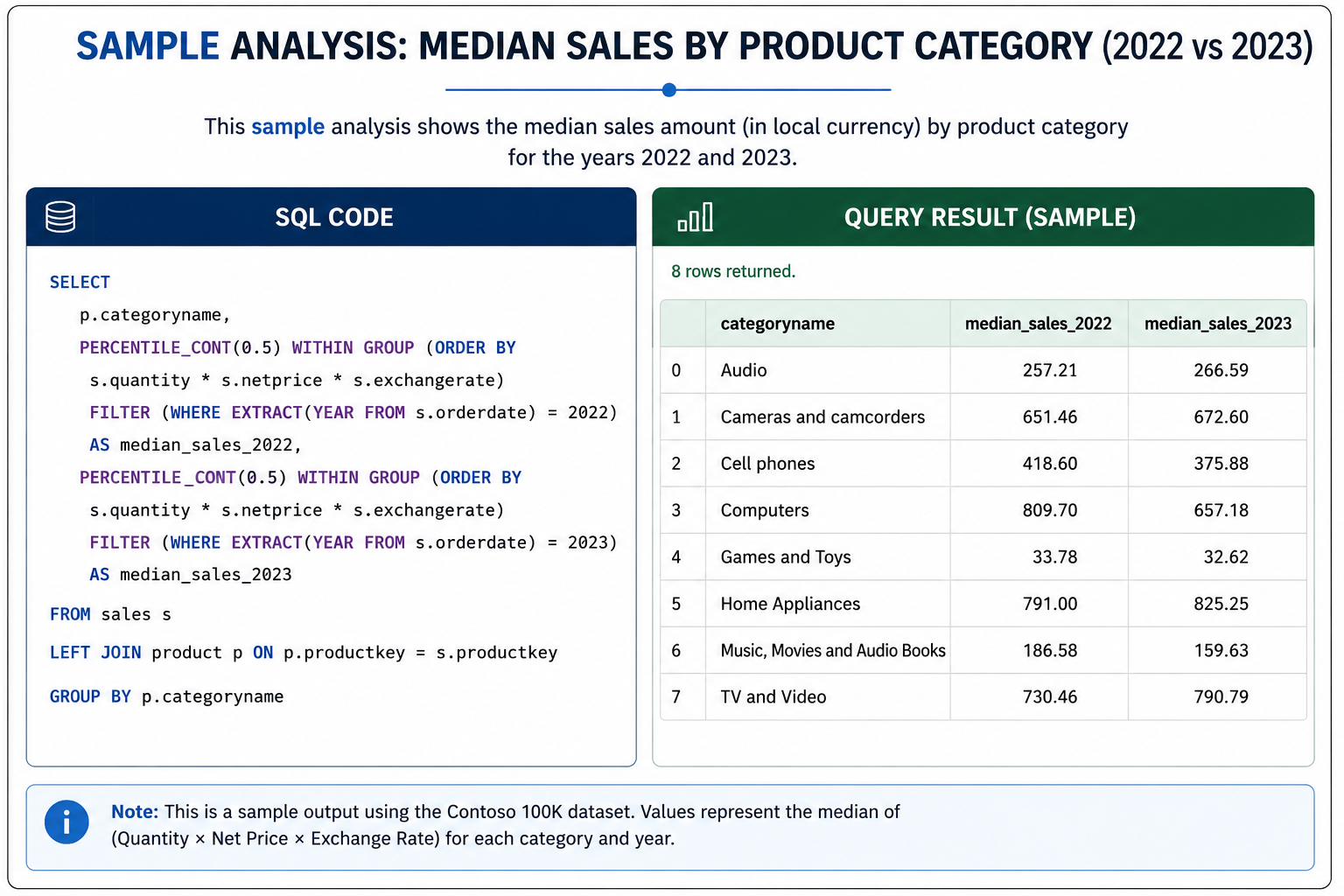
Task: Click the main title 'SAMPLE ANALYSIS: MEDIAN SALES'
Action: pos(694,46)
